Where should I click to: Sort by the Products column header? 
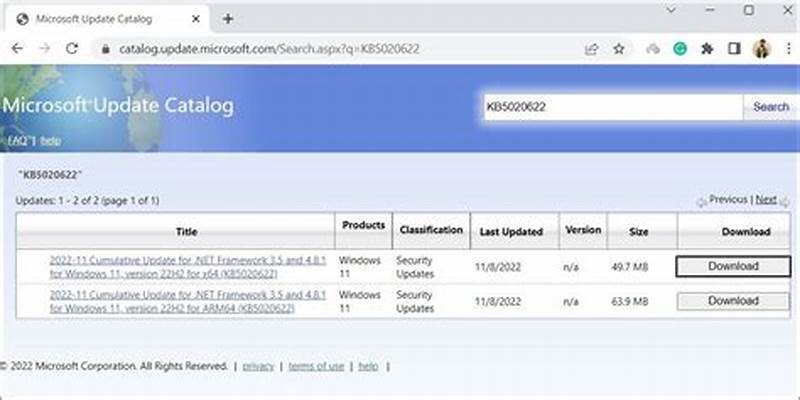point(363,225)
